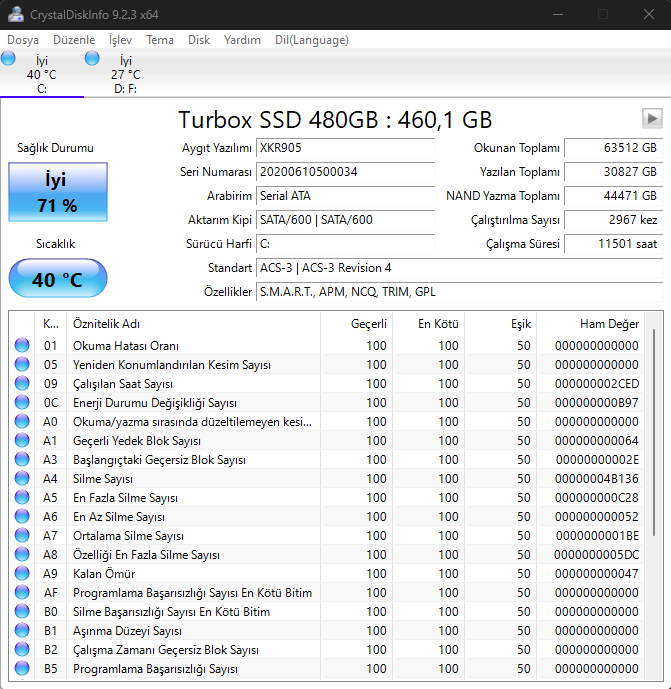The image size is (671, 689).
Task: Click the next disk arrow button
Action: pos(652,119)
